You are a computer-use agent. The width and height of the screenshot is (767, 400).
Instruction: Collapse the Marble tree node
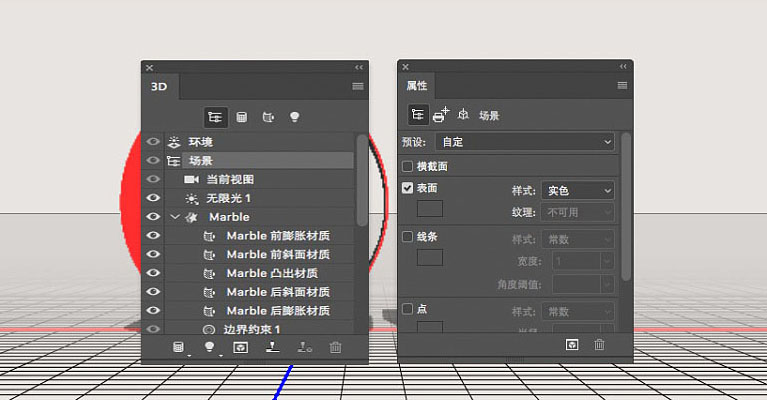tap(174, 217)
